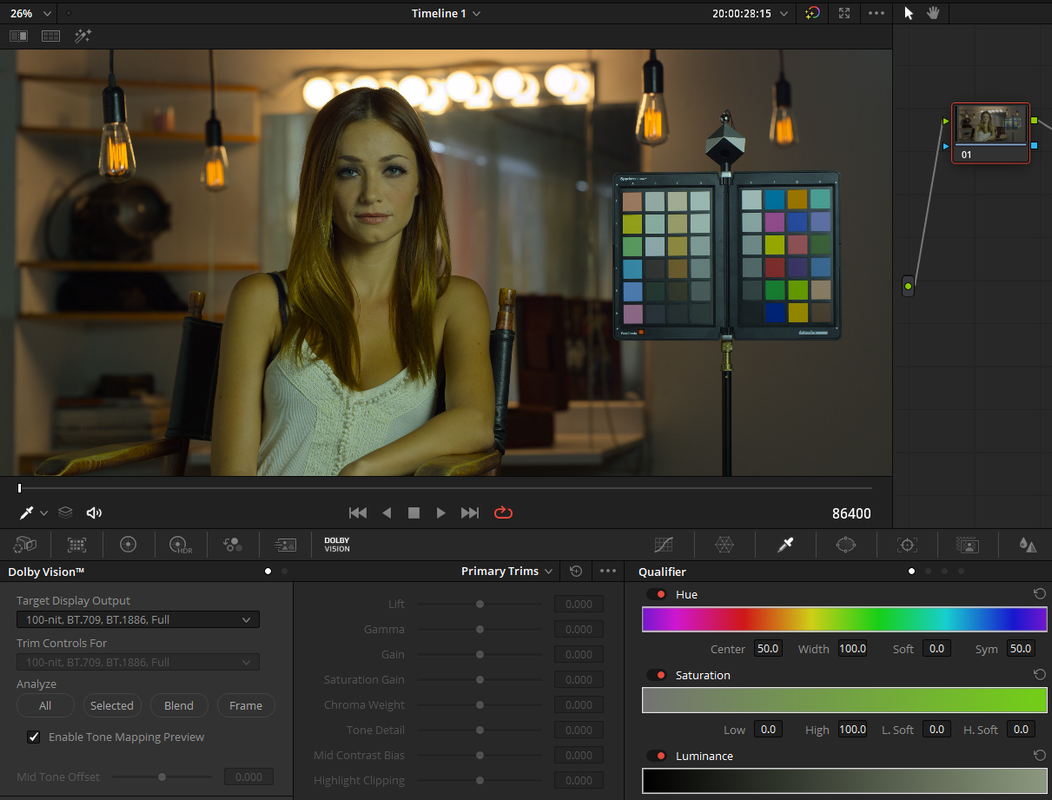The width and height of the screenshot is (1052, 800).
Task: Jump to first frame
Action: click(x=358, y=513)
